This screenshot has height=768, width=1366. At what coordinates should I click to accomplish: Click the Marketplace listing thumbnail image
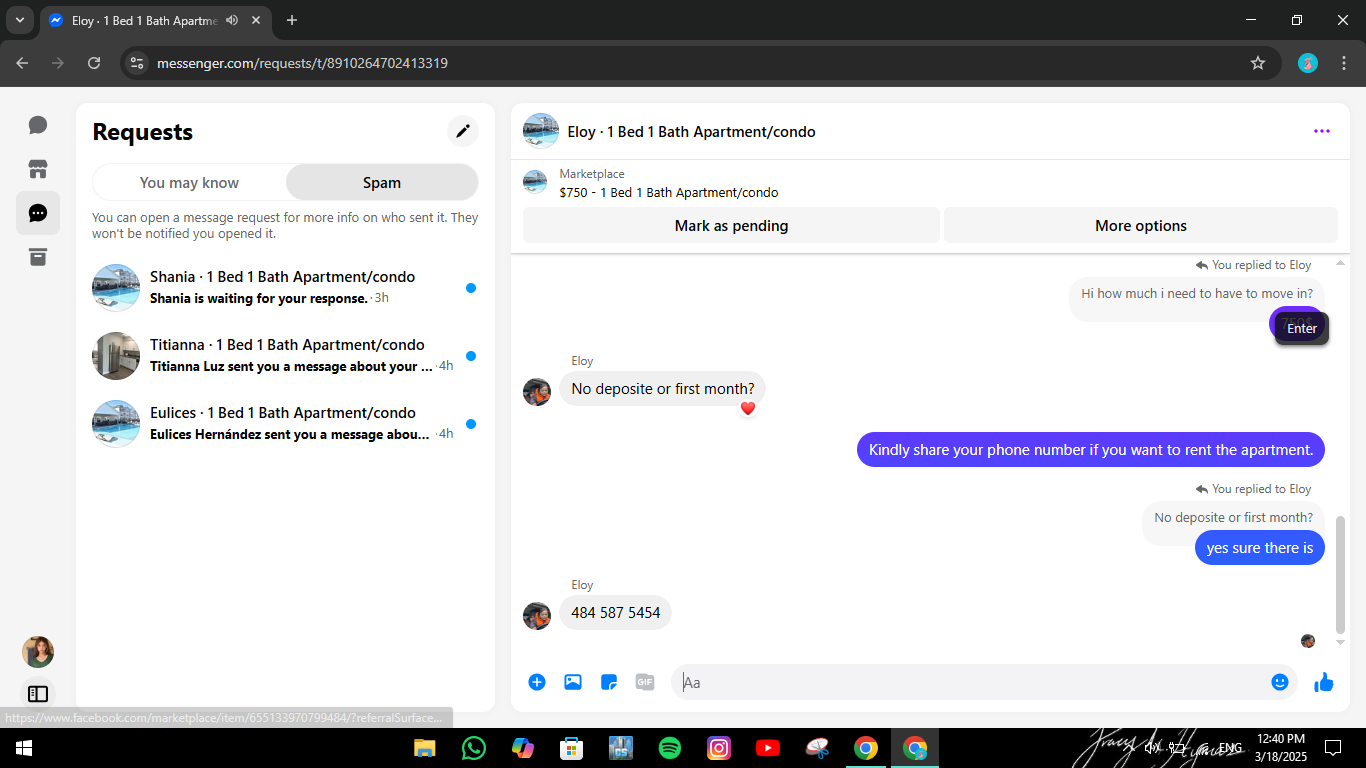point(535,182)
